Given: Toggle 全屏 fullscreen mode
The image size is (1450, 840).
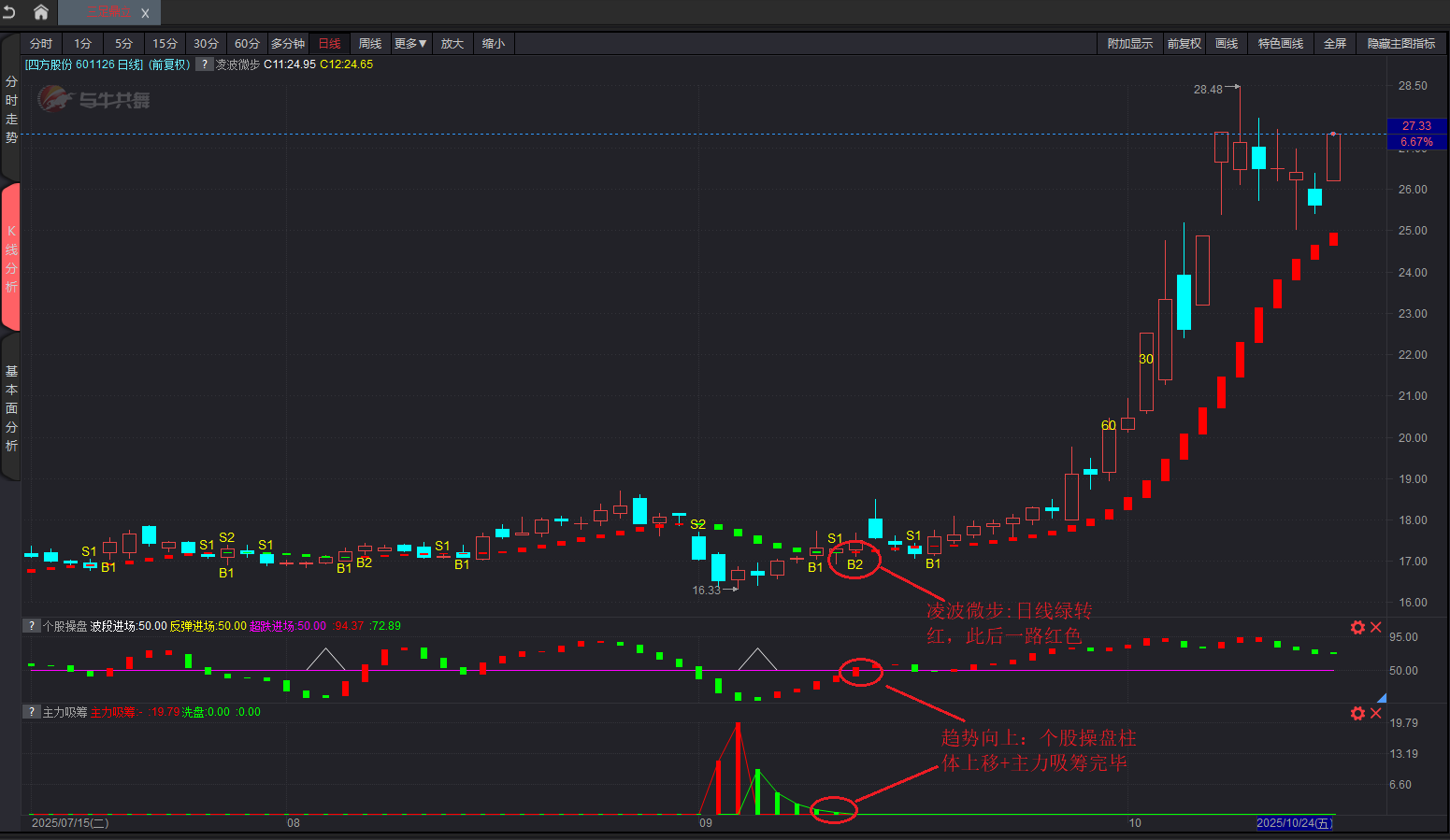Looking at the screenshot, I should (1334, 44).
